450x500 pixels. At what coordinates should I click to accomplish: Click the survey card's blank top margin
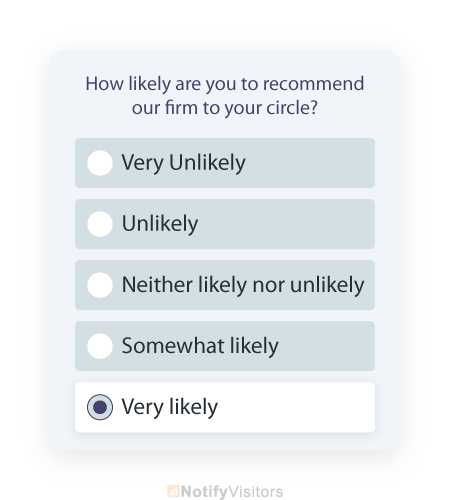(x=225, y=62)
